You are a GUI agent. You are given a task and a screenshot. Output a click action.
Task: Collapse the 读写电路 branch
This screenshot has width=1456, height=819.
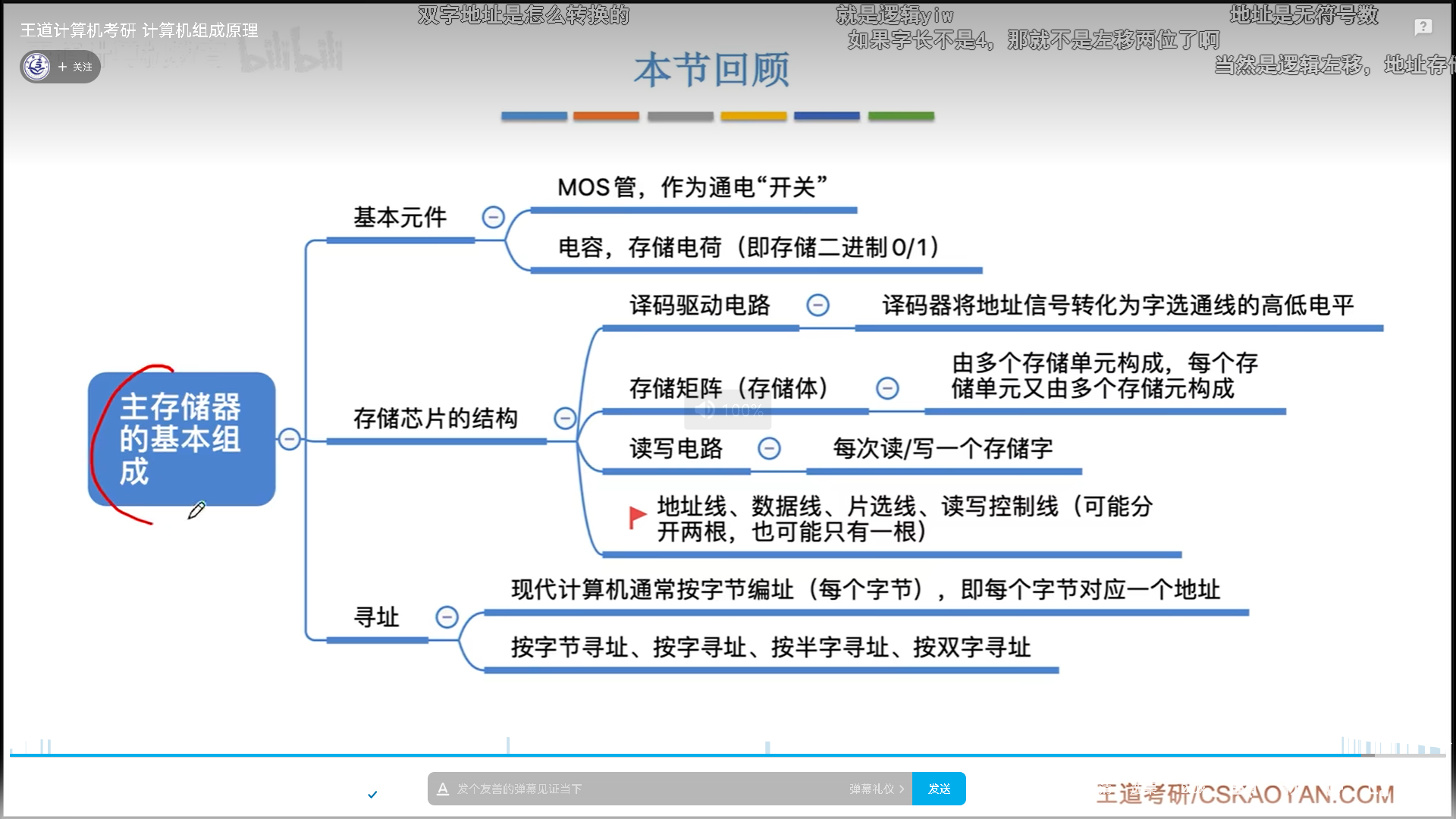[x=769, y=448]
